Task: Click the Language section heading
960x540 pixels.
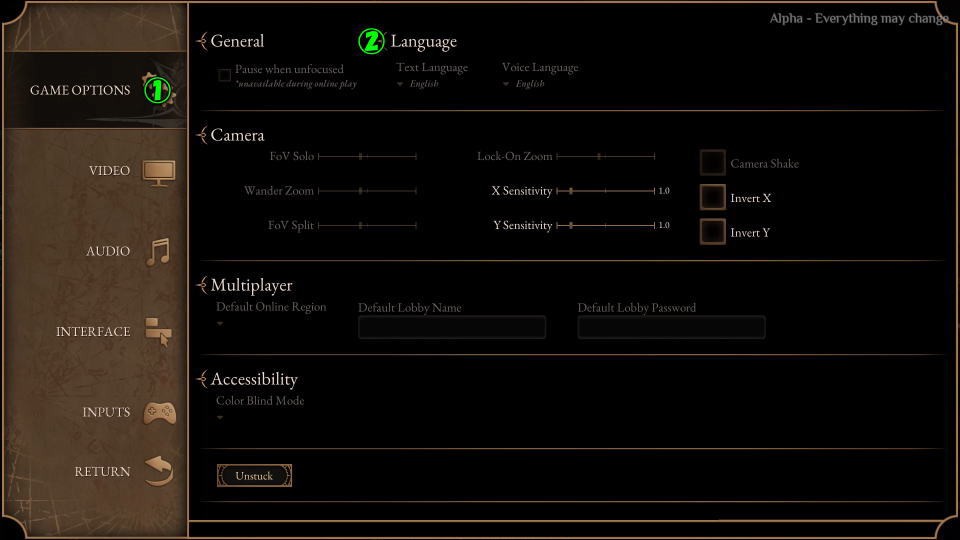Action: point(424,42)
